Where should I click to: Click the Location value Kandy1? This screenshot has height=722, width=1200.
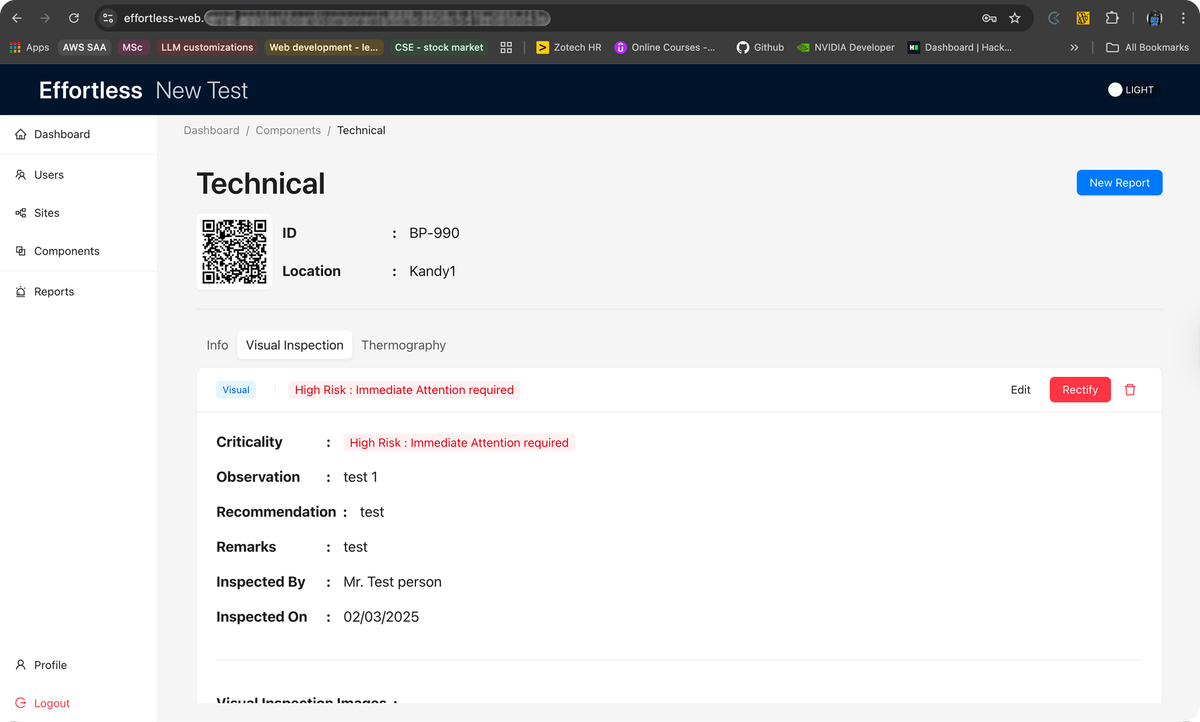coord(432,271)
